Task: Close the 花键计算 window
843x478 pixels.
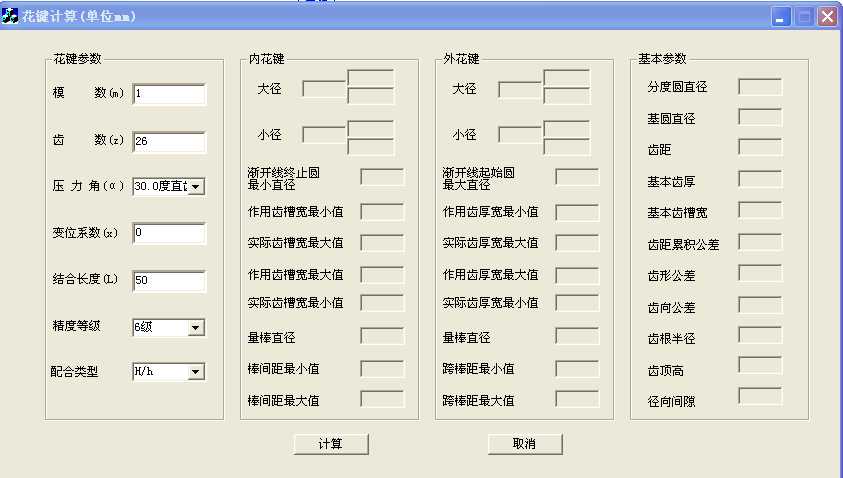Action: click(x=827, y=16)
